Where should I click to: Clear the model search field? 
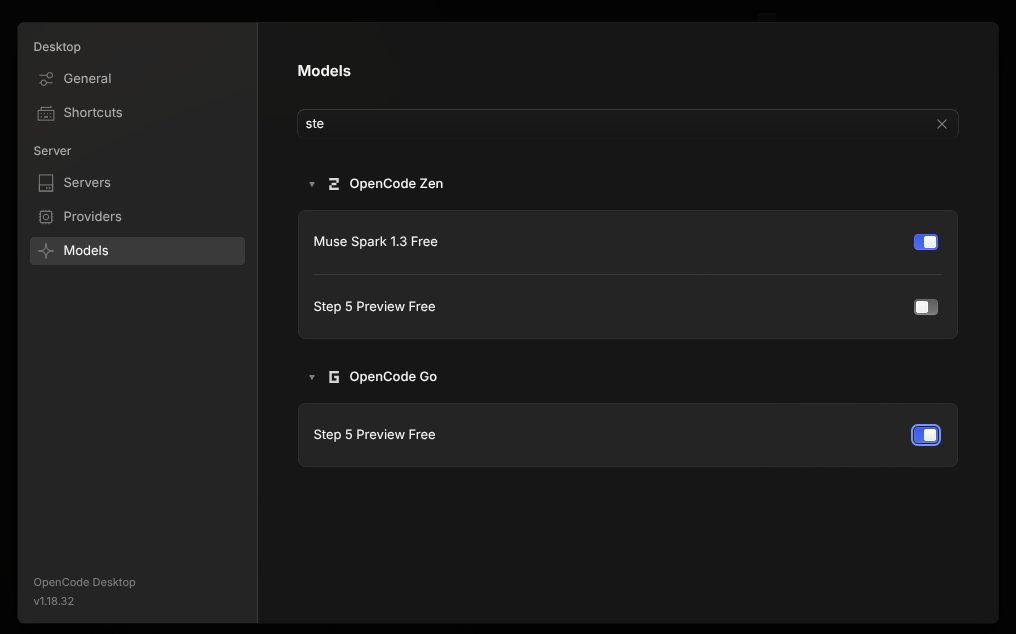click(x=941, y=124)
